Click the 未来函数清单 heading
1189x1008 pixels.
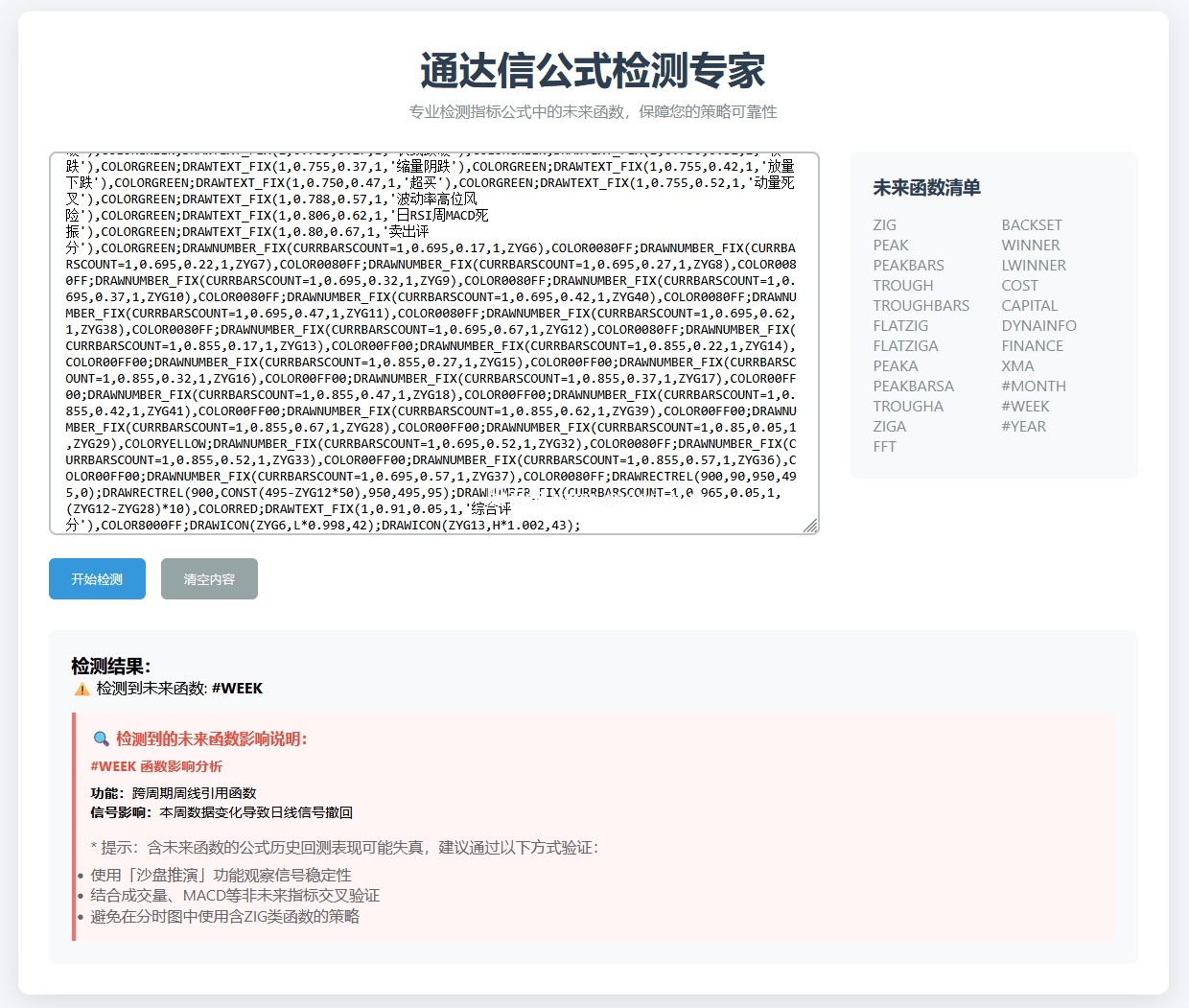click(x=926, y=188)
